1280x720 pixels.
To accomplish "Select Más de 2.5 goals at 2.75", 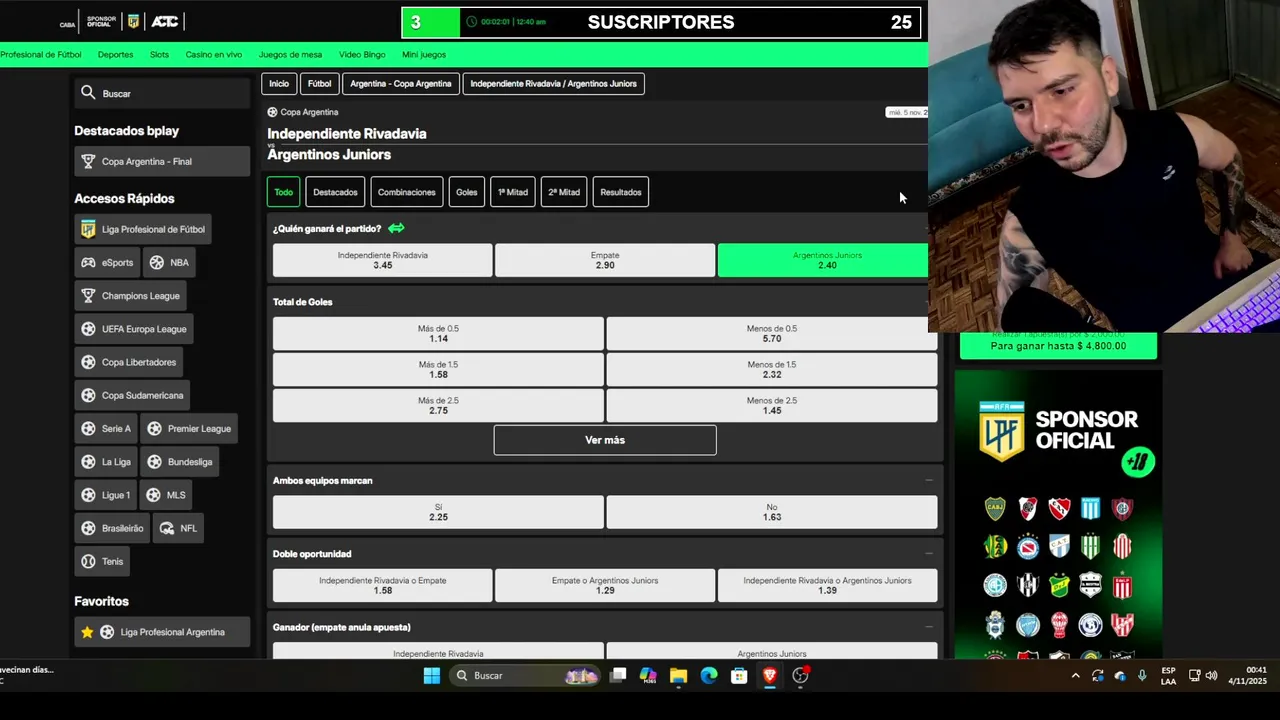I will tap(438, 405).
